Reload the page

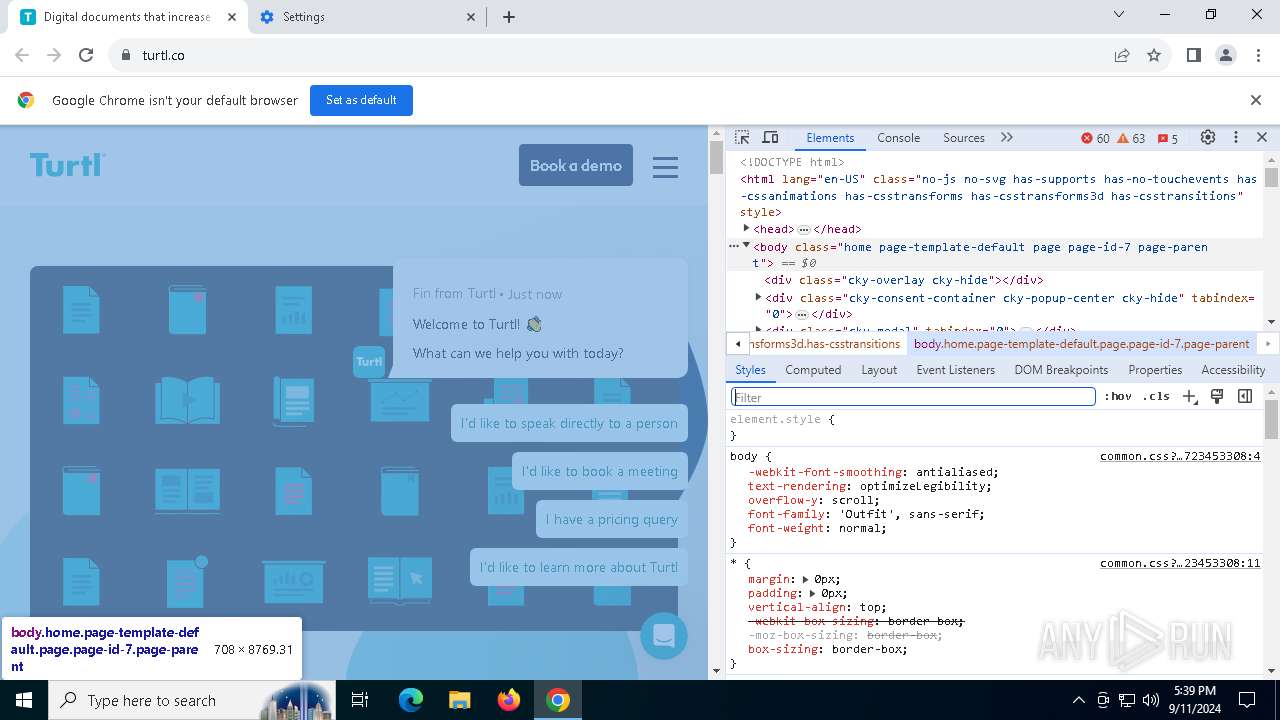(86, 55)
